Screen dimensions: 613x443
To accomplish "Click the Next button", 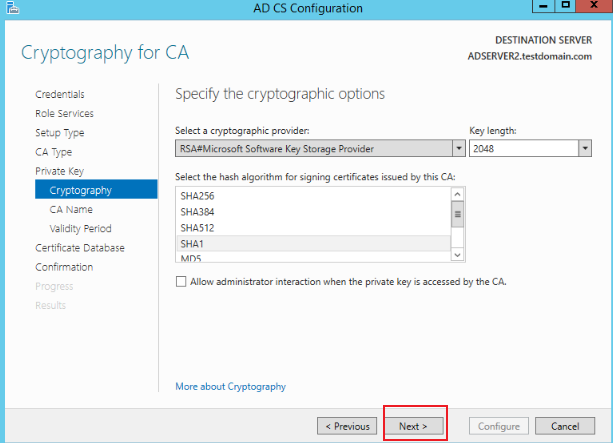I will coord(414,426).
